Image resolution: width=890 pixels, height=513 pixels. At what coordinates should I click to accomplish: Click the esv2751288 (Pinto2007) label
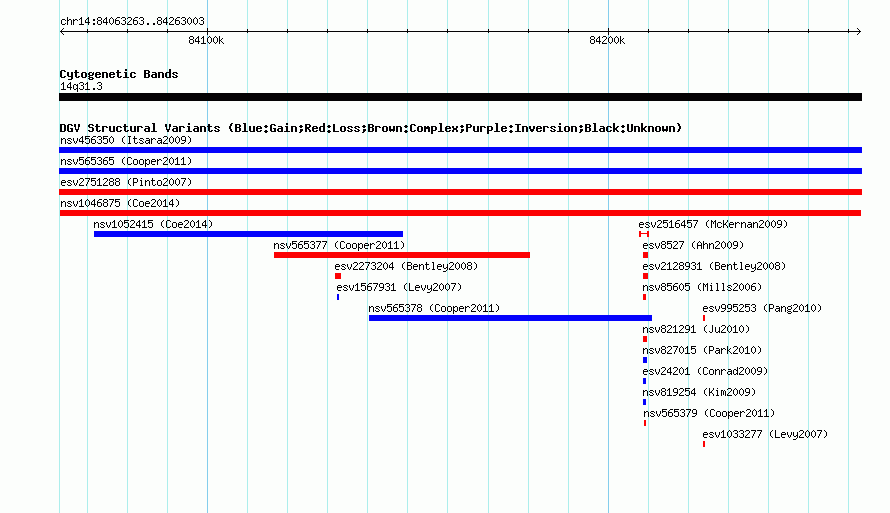[x=126, y=182]
